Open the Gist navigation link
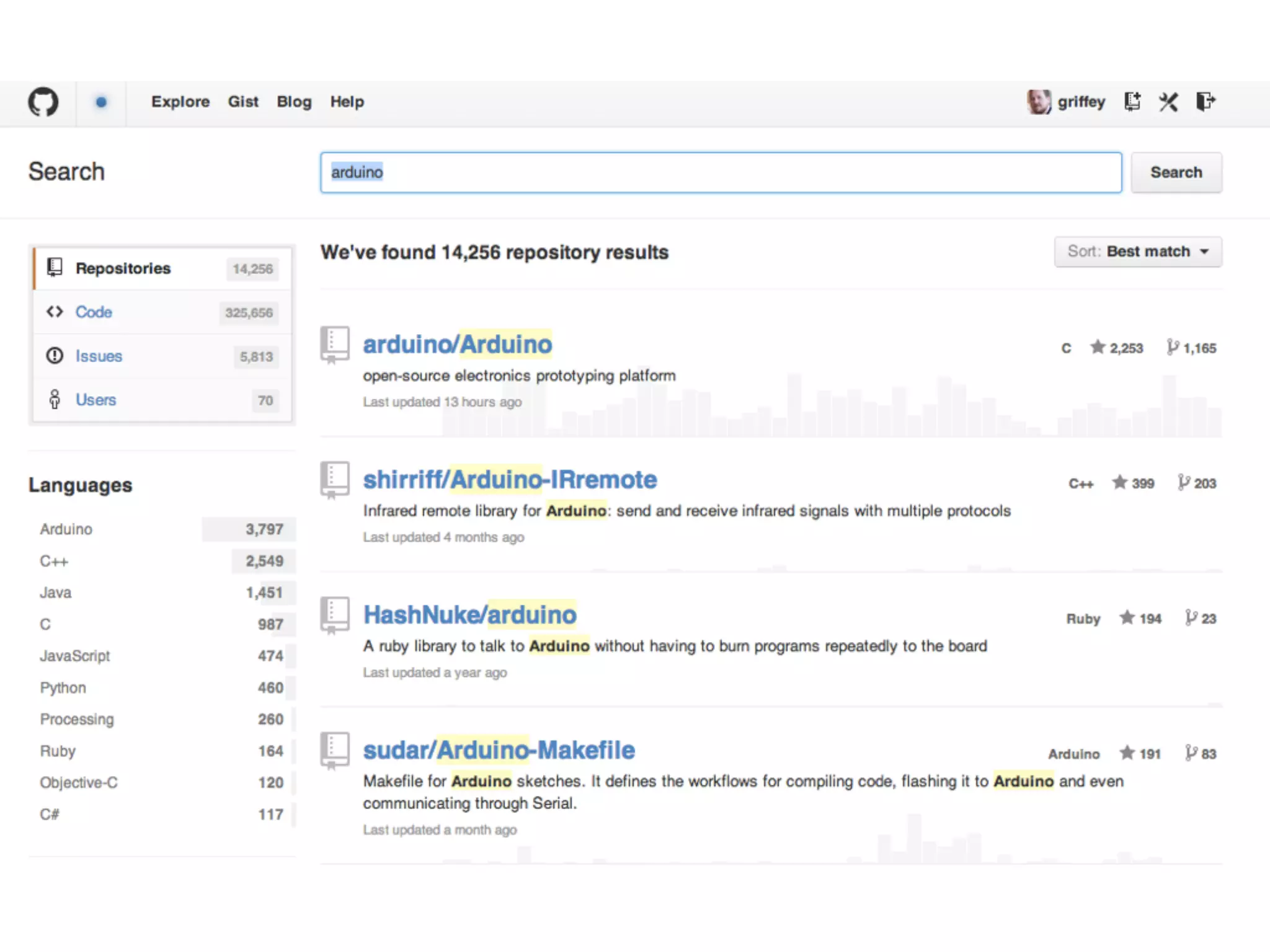The image size is (1270, 952). pyautogui.click(x=242, y=102)
